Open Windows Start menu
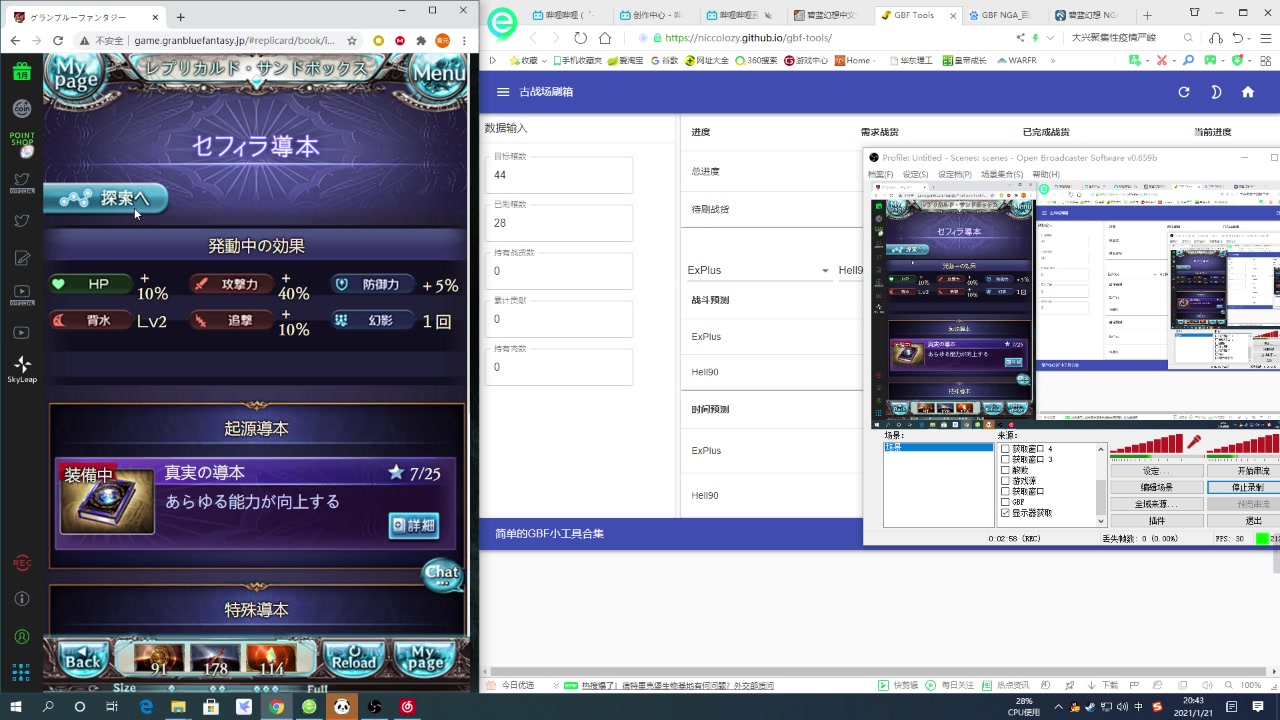1280x720 pixels. tap(16, 706)
